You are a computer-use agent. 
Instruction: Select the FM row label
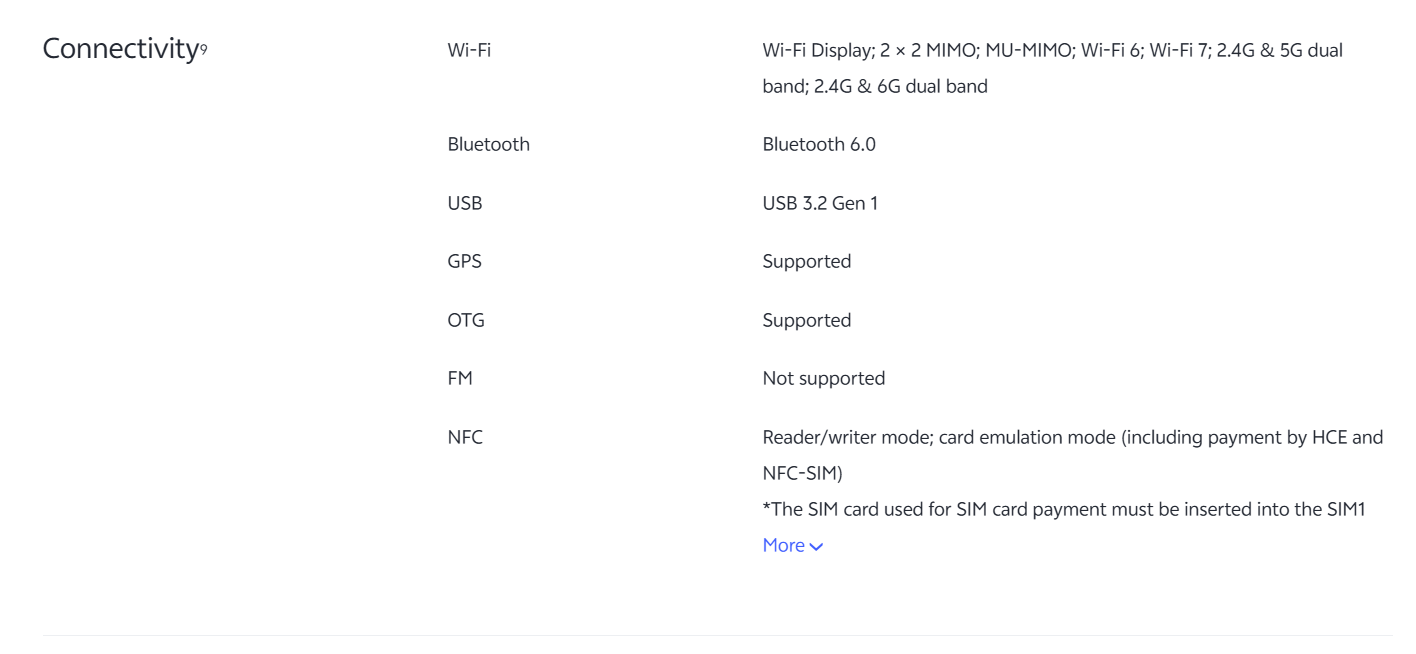coord(460,379)
